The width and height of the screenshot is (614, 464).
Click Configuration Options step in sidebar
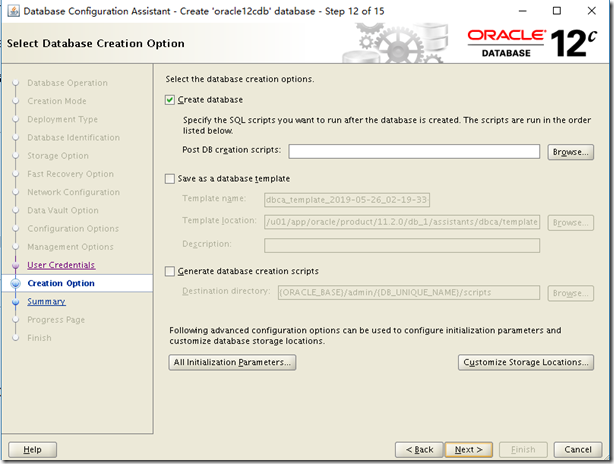pyautogui.click(x=73, y=229)
